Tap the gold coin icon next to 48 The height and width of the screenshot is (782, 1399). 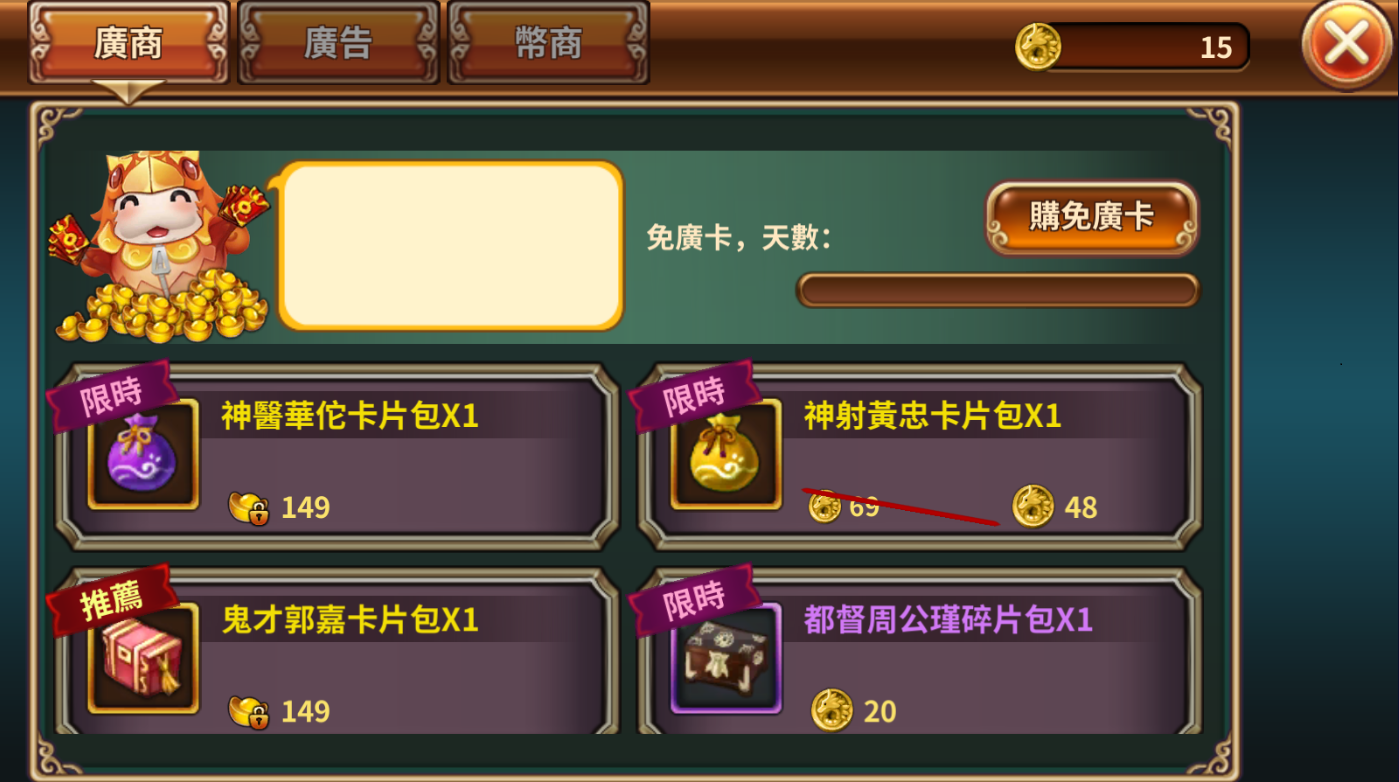tap(1033, 506)
